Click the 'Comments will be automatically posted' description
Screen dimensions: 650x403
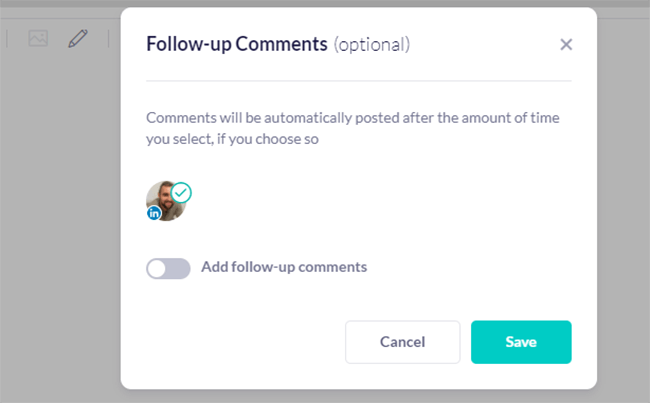[x=352, y=118]
